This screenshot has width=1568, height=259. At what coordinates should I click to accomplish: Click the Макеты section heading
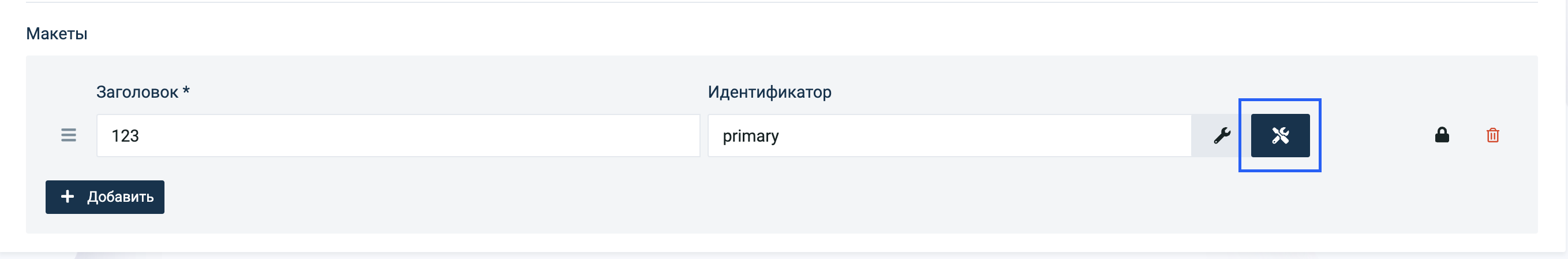[x=57, y=34]
